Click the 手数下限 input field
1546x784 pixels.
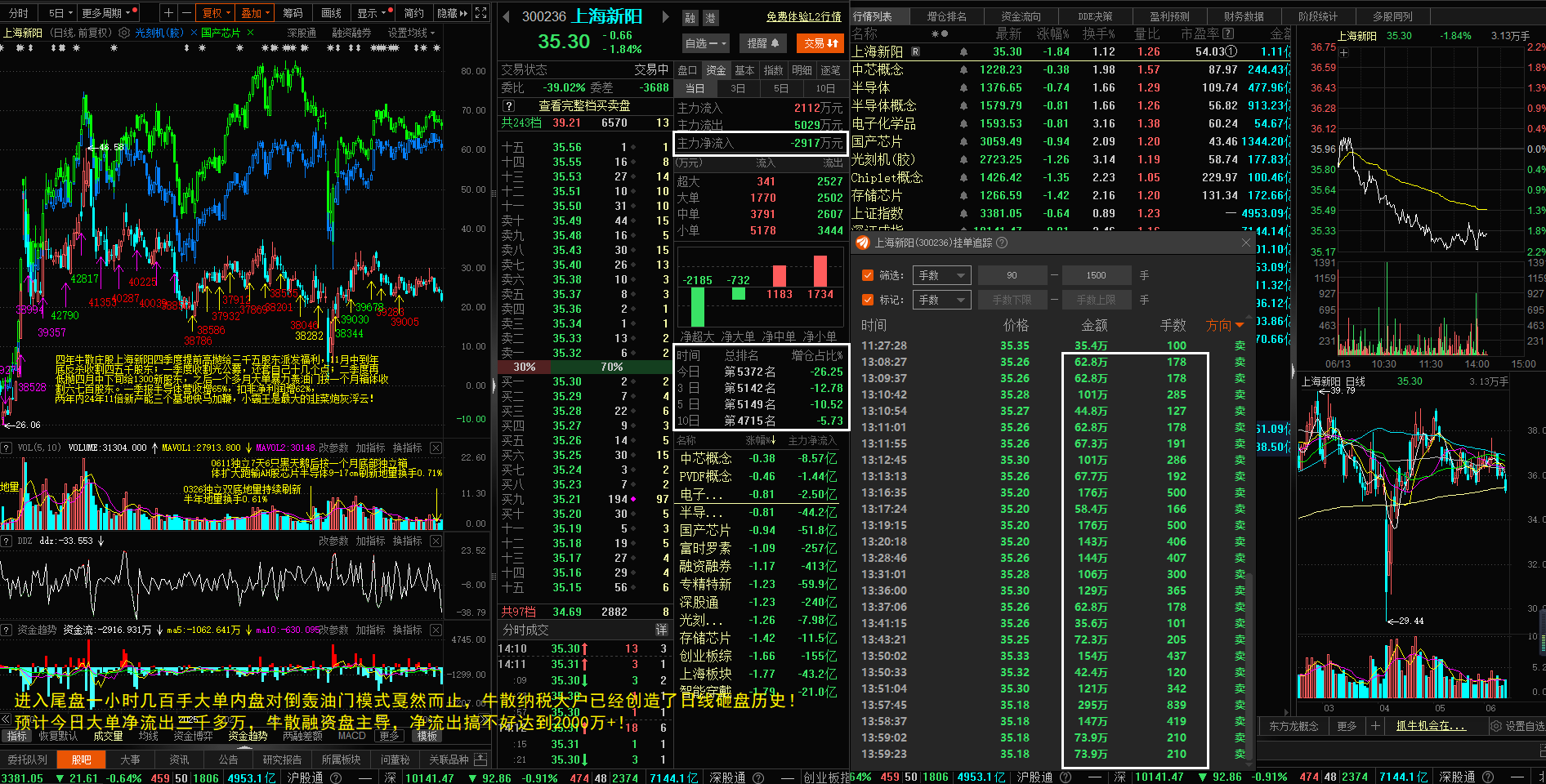(1012, 300)
